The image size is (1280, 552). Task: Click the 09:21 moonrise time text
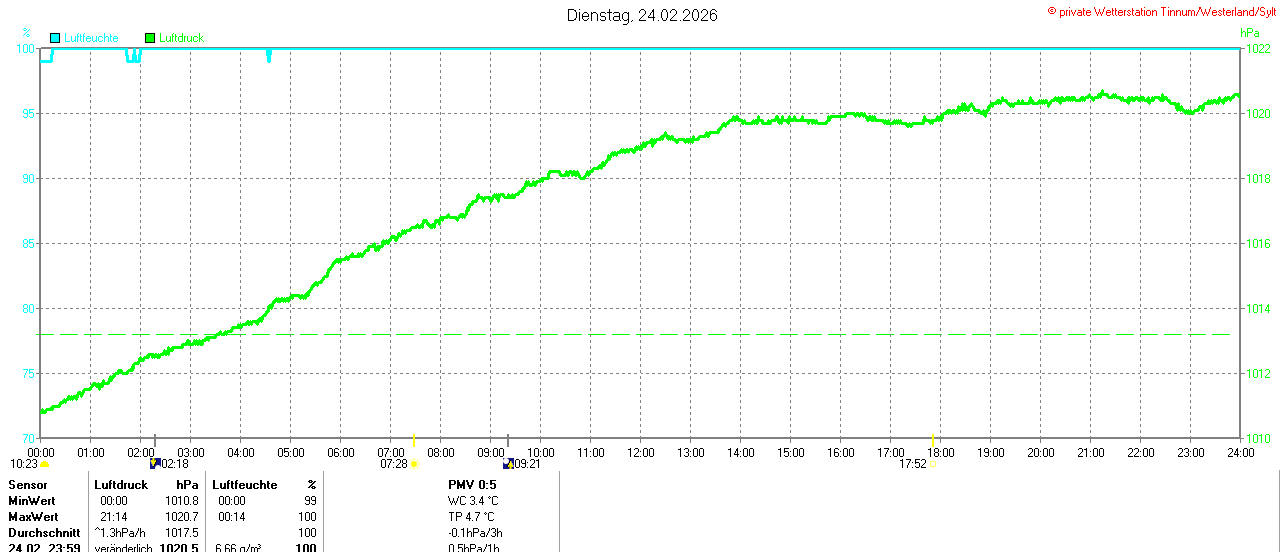pos(527,464)
